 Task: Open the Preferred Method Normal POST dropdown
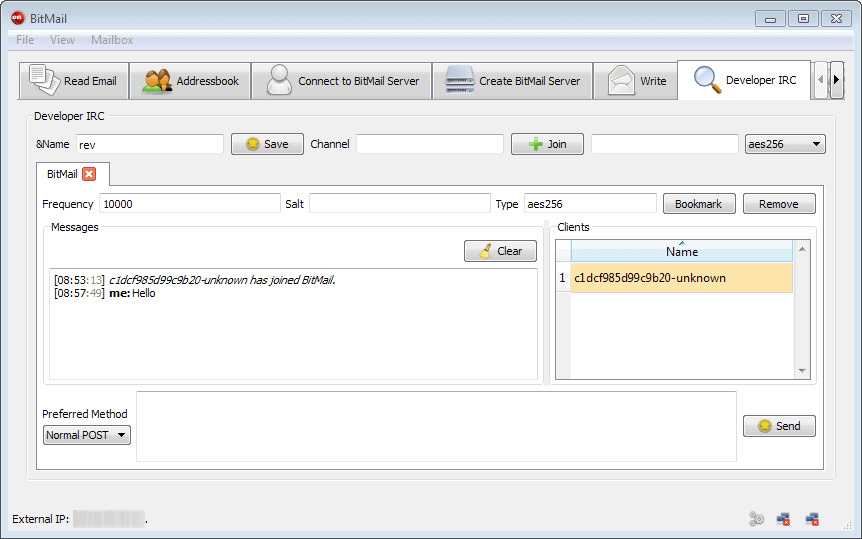point(87,435)
